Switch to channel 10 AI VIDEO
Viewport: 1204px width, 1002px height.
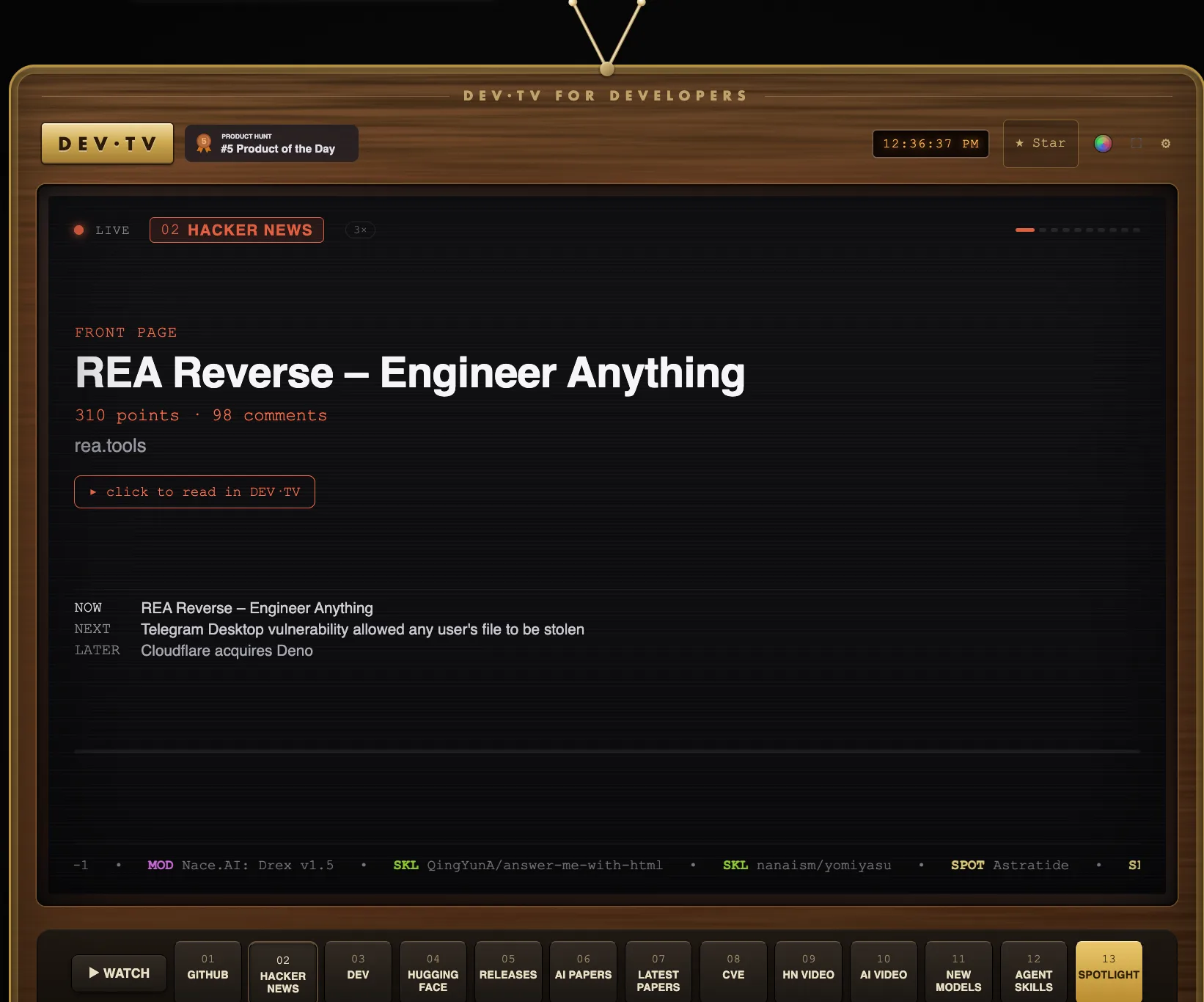tap(884, 971)
